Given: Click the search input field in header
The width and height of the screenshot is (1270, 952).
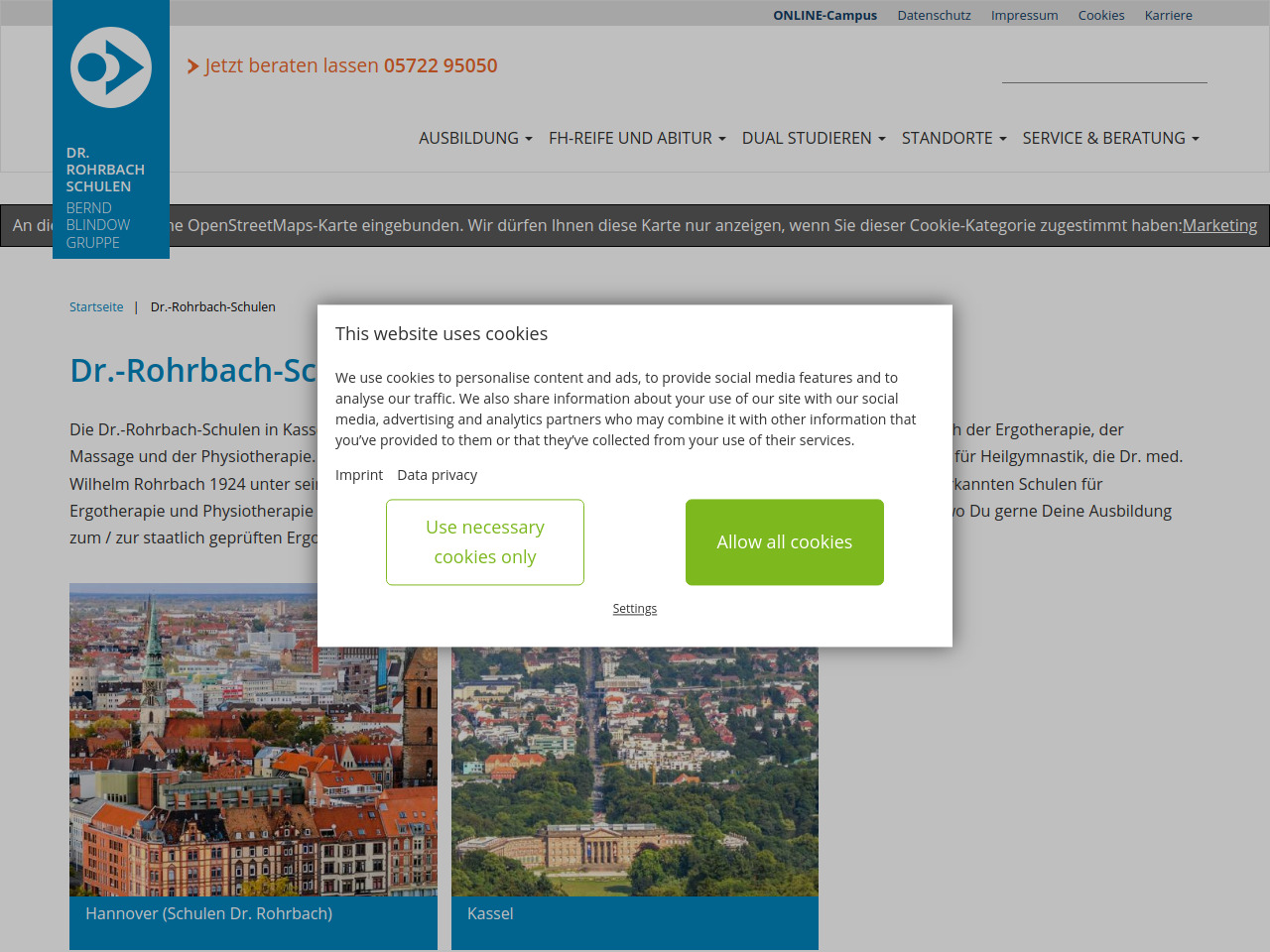Looking at the screenshot, I should (x=1103, y=67).
